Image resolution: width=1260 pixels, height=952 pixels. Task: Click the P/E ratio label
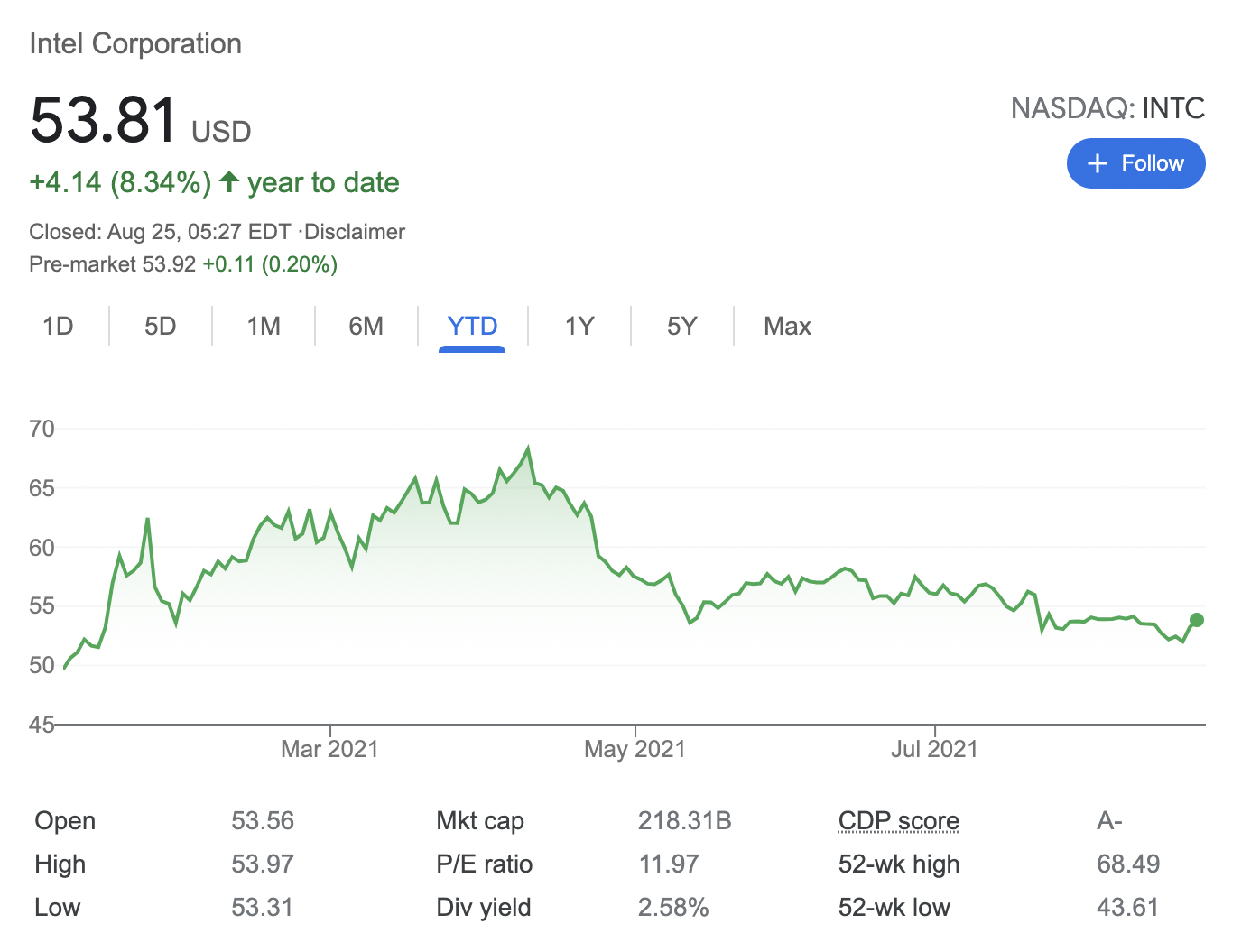485,864
